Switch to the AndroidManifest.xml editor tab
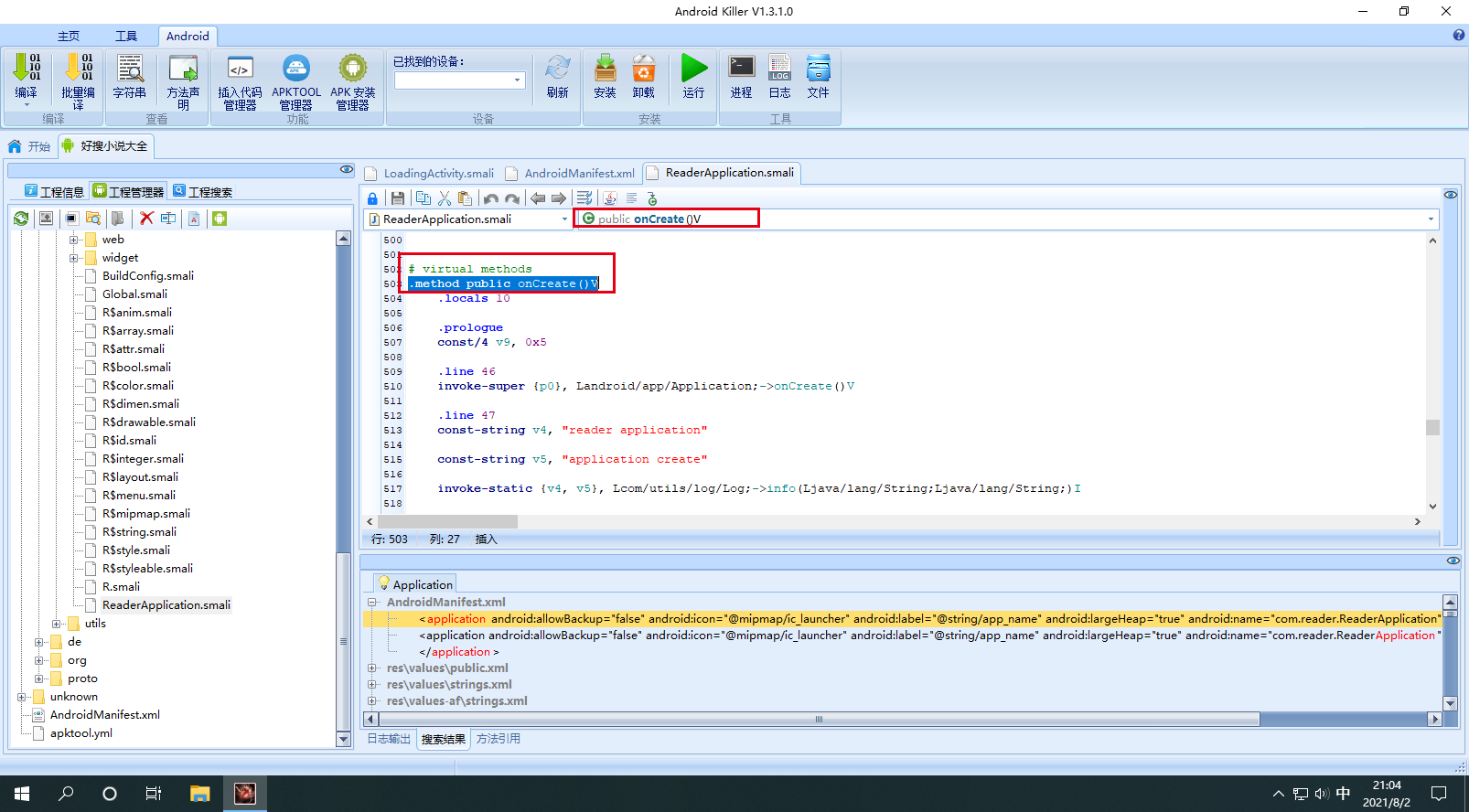The height and width of the screenshot is (812, 1469). click(571, 174)
